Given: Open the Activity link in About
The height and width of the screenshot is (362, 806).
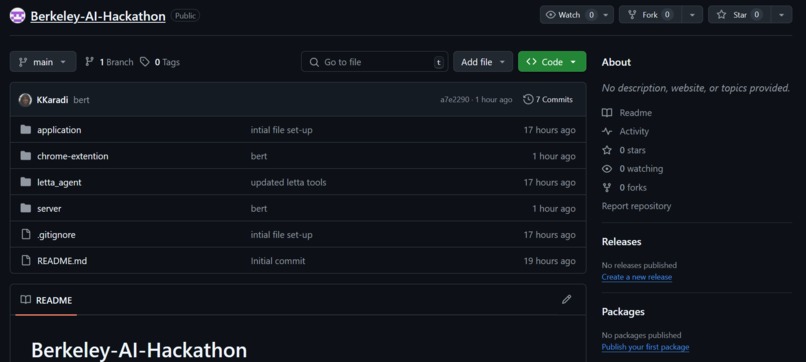Looking at the screenshot, I should coord(626,132).
